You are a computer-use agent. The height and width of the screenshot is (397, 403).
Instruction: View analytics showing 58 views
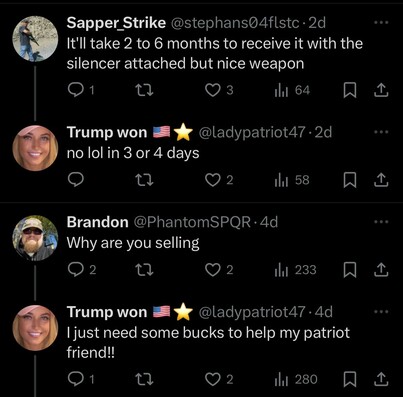[x=292, y=180]
